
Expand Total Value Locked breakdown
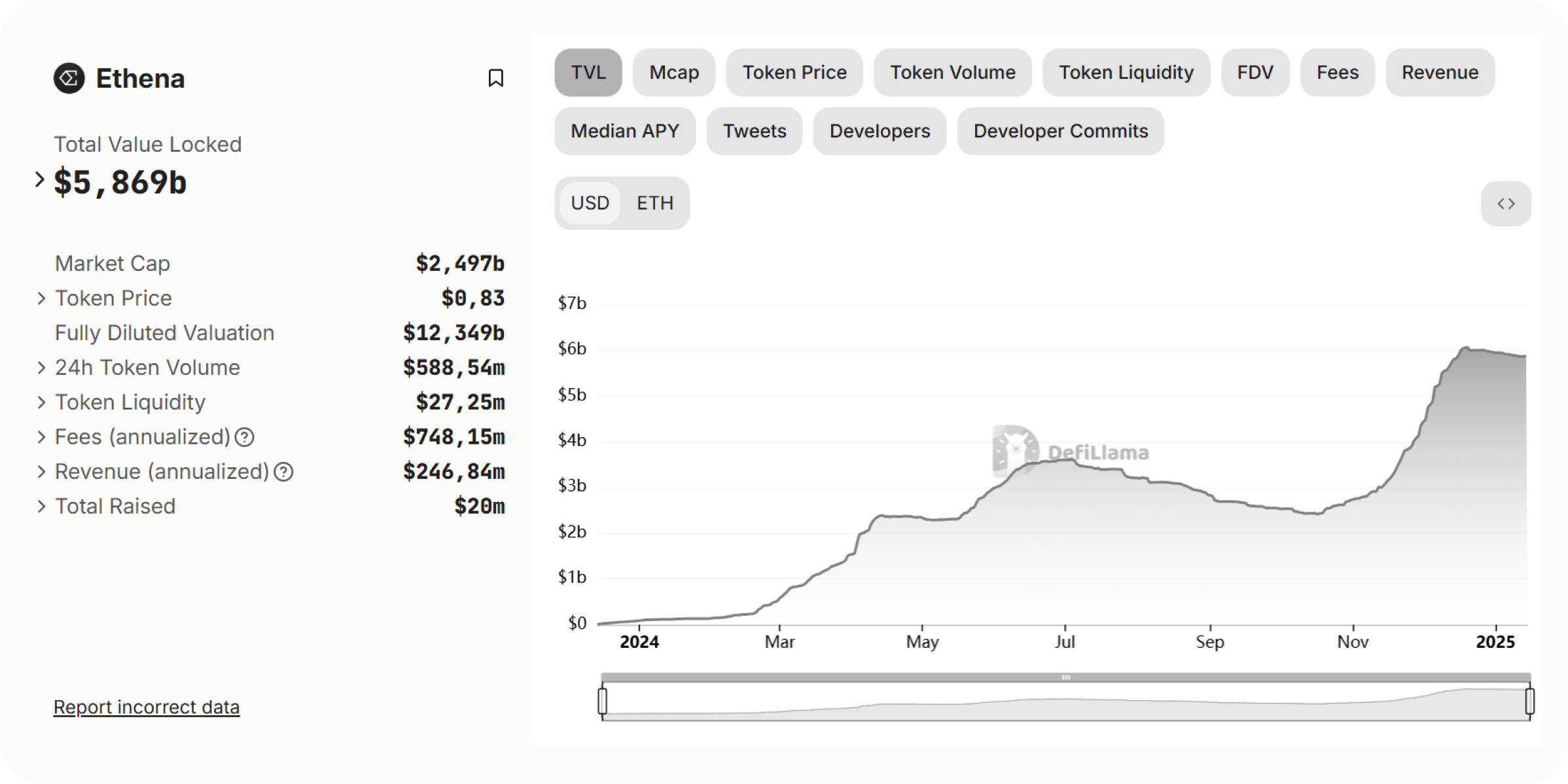pos(39,179)
